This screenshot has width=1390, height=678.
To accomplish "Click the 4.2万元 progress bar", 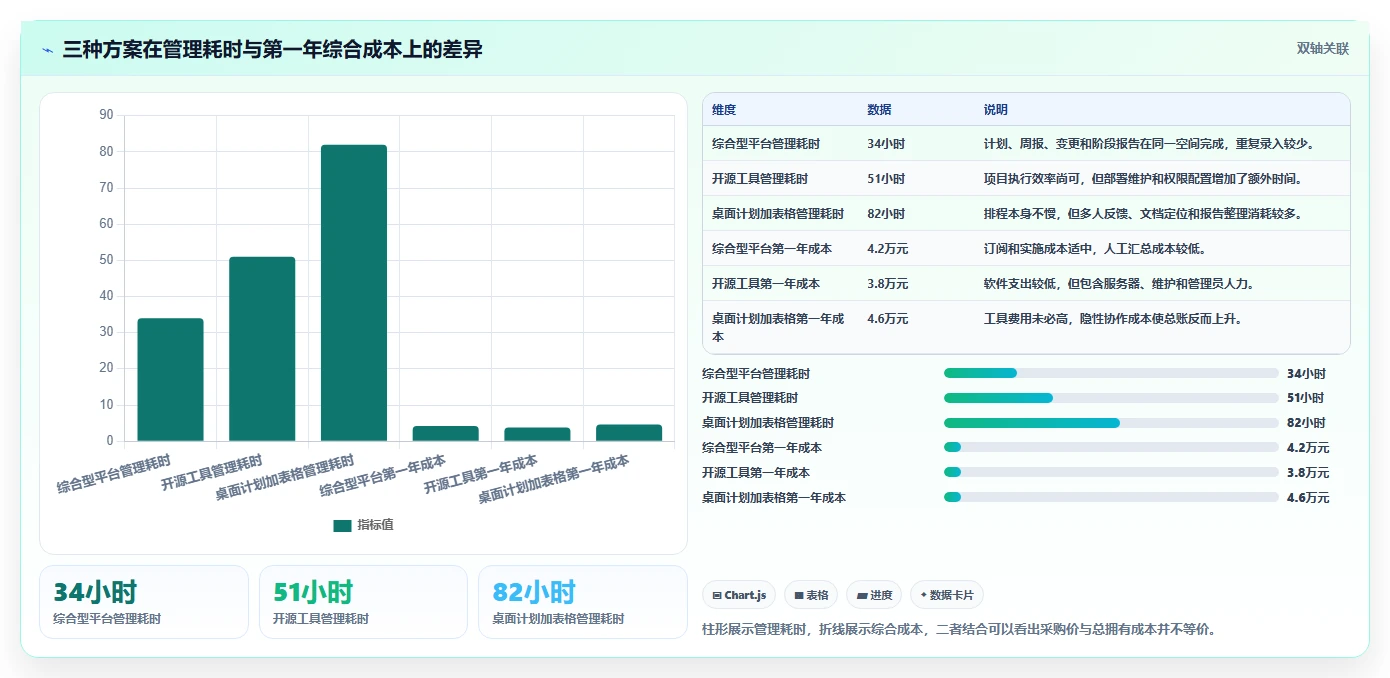I will (x=1111, y=448).
